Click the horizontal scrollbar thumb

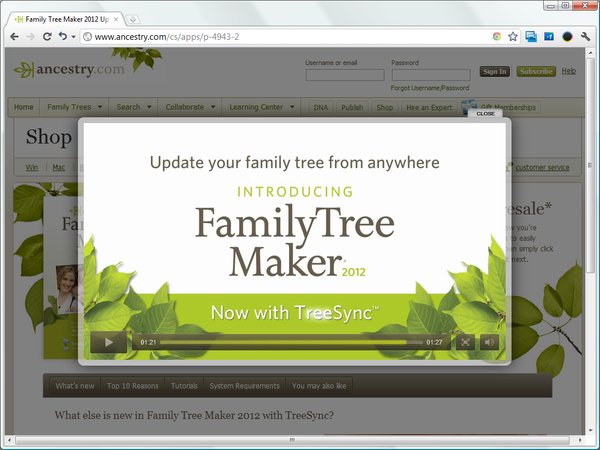coord(292,440)
